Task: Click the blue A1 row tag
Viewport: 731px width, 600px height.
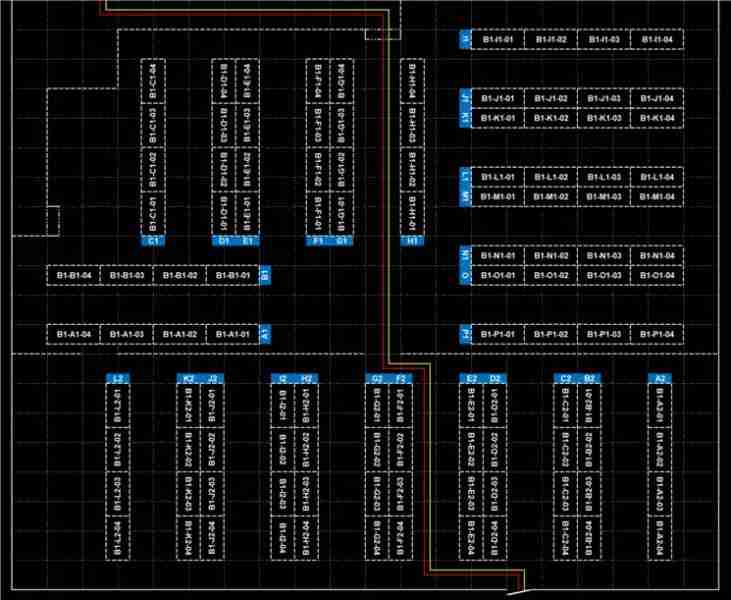Action: (265, 334)
